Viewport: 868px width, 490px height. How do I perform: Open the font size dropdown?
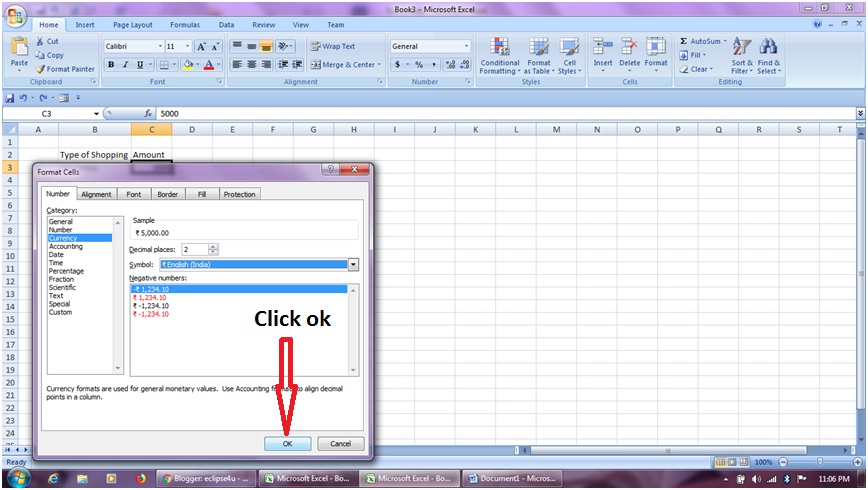[188, 47]
